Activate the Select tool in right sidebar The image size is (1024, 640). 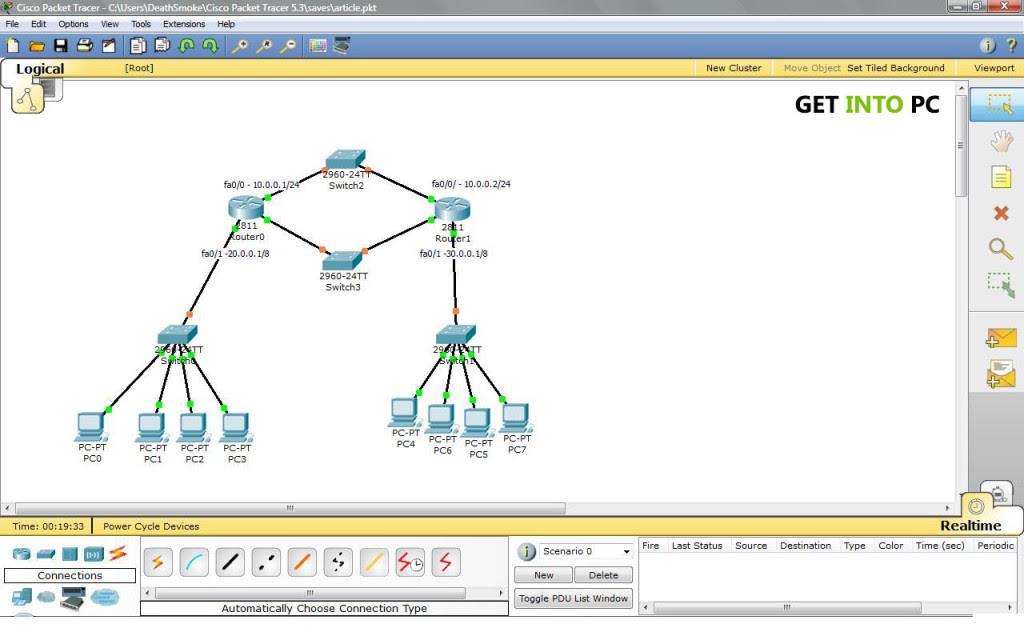click(999, 104)
